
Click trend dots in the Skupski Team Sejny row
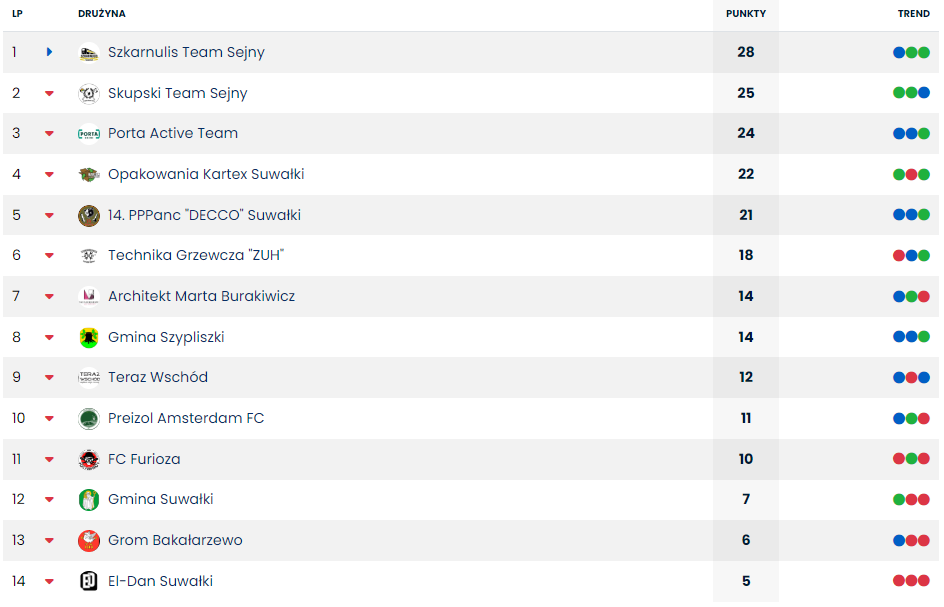point(911,93)
